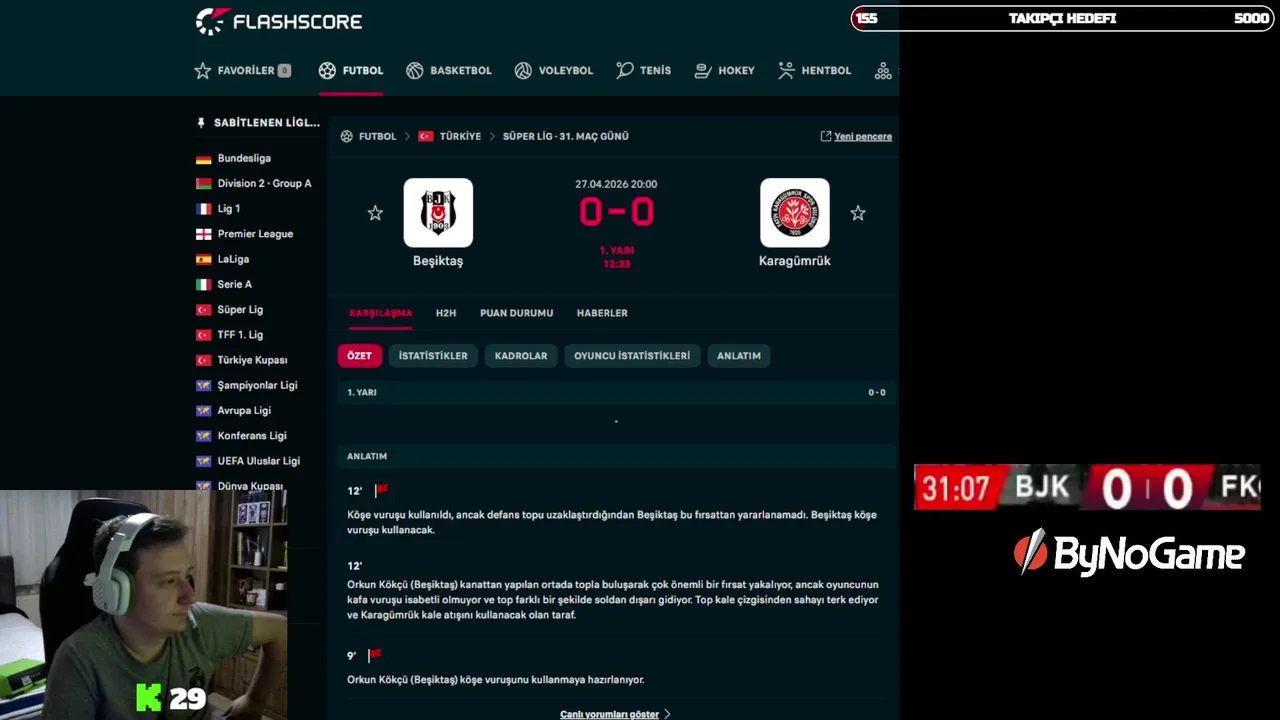1280x720 pixels.
Task: Click the Italy flag beside Serie A
Action: tap(203, 285)
